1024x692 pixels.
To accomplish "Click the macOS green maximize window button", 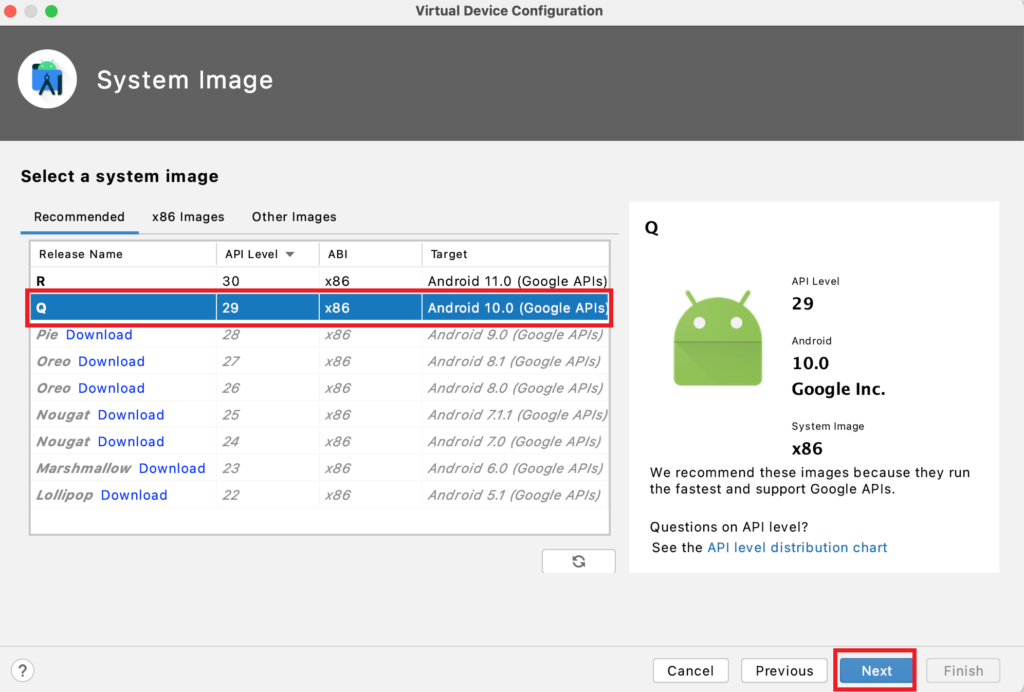I will click(x=51, y=11).
